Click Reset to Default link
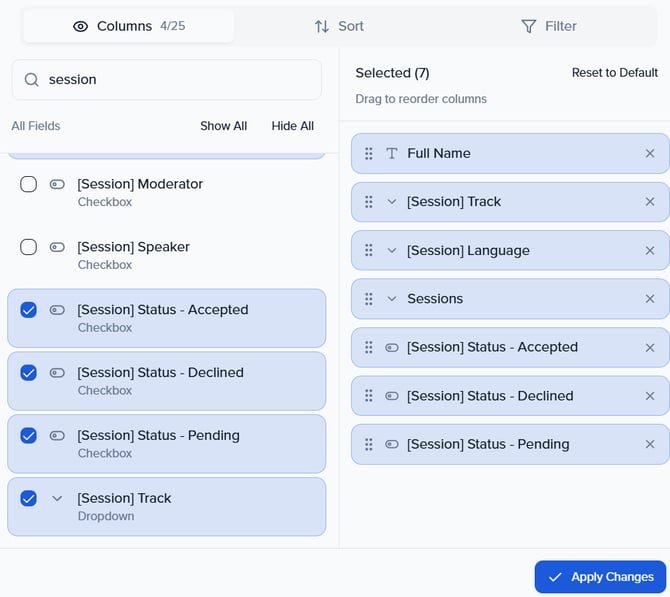The height and width of the screenshot is (597, 670). (x=614, y=73)
